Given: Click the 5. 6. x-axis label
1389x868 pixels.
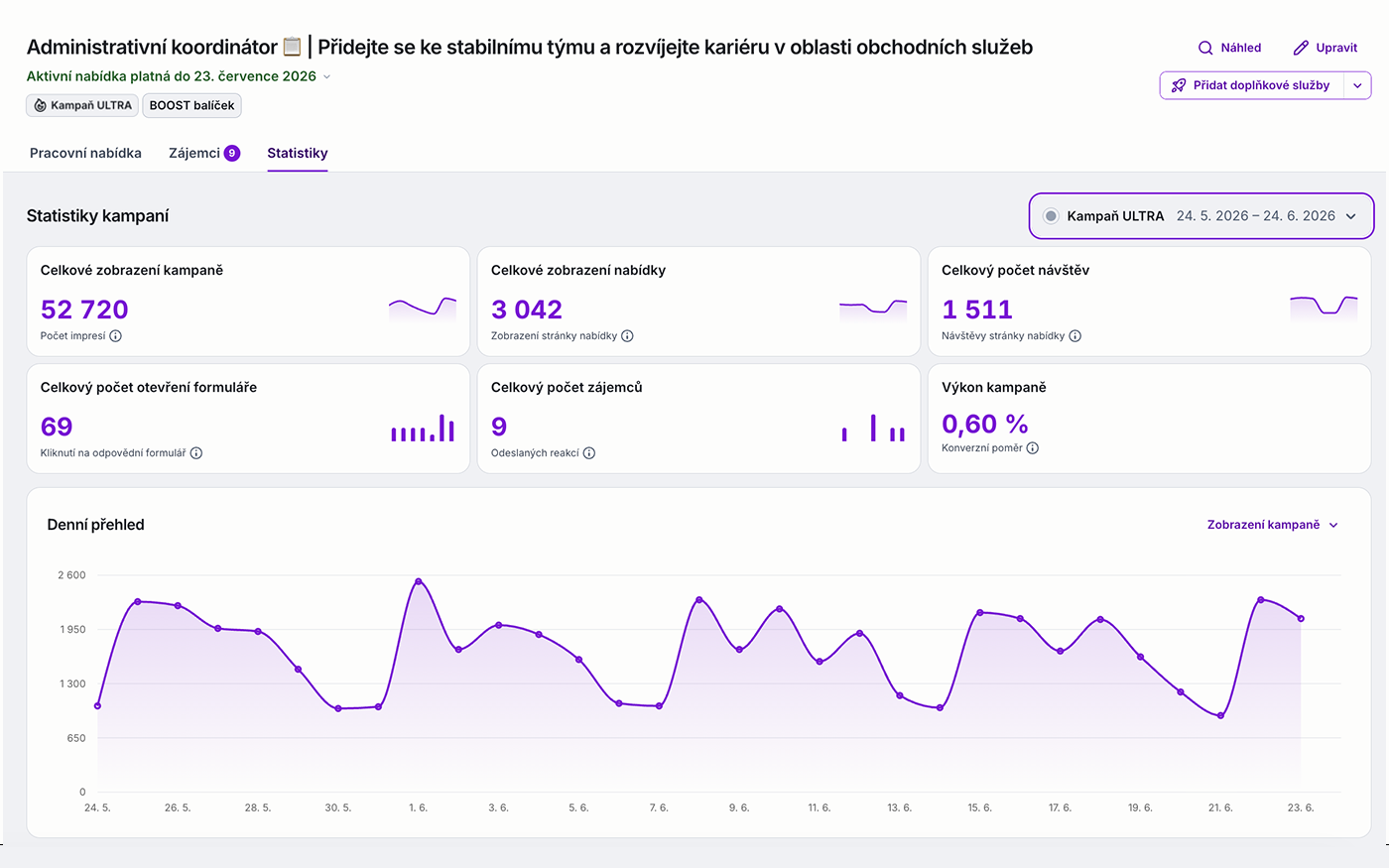Looking at the screenshot, I should 578,807.
